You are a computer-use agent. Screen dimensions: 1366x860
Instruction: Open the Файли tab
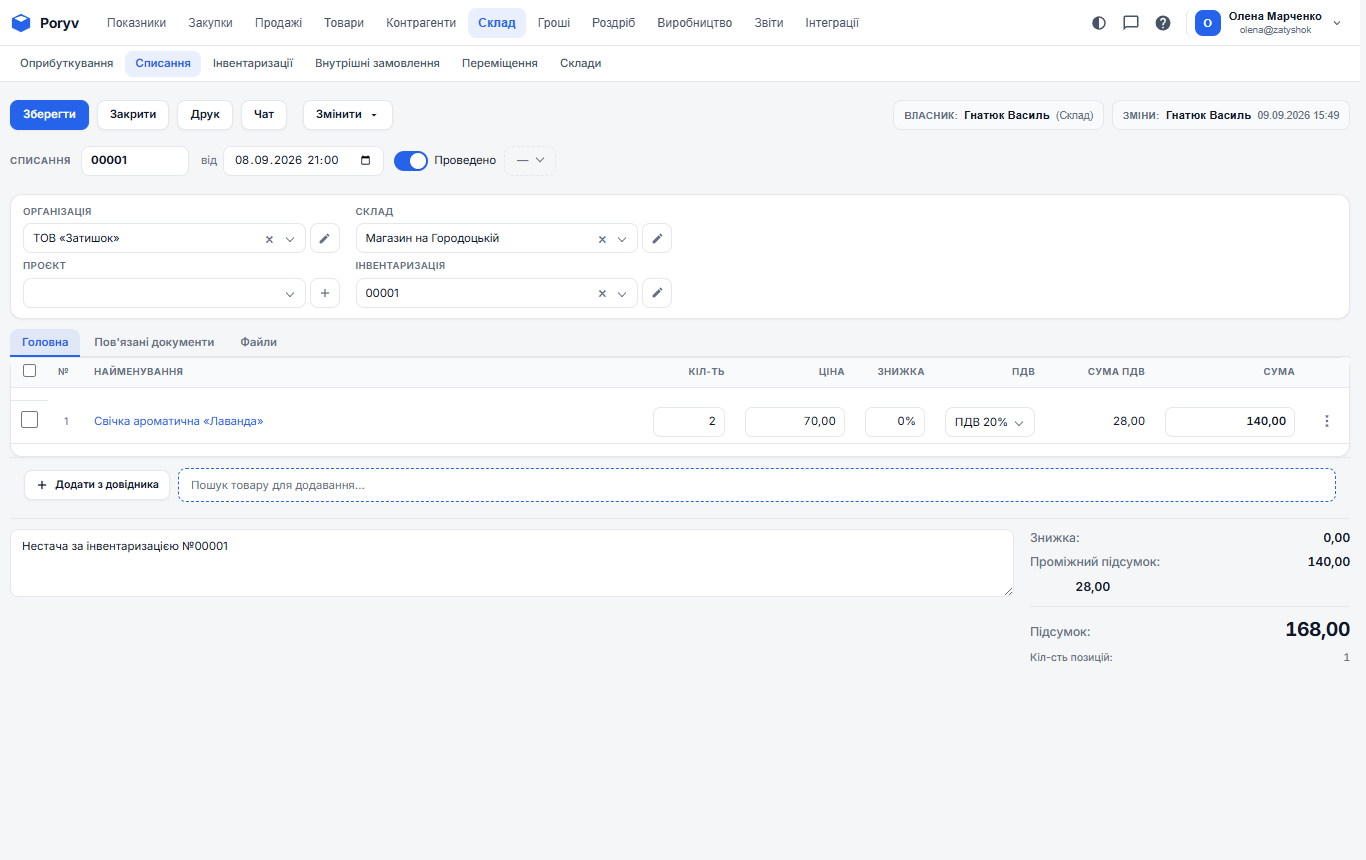tap(259, 342)
